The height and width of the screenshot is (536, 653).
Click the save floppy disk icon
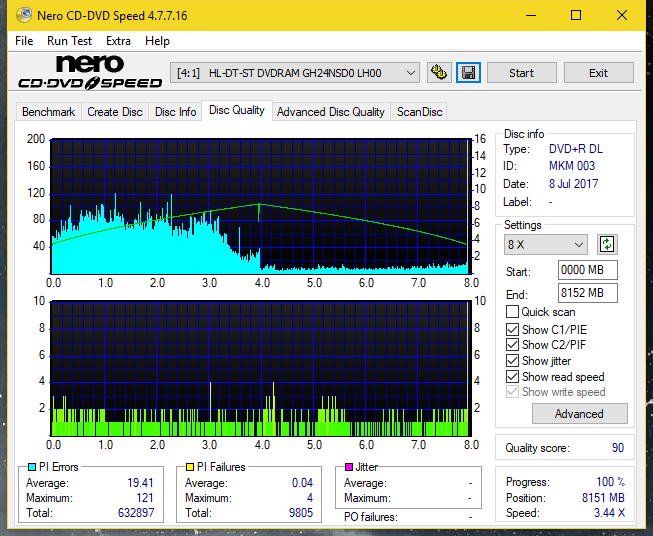click(469, 73)
